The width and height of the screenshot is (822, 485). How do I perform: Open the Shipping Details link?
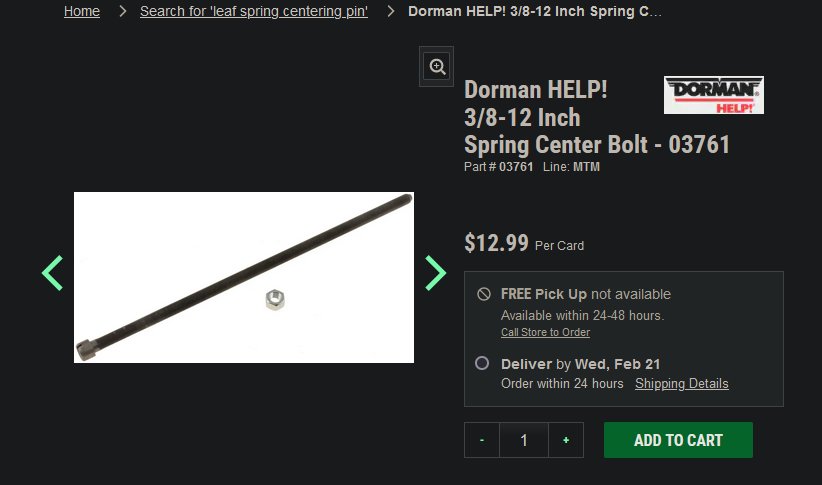682,384
